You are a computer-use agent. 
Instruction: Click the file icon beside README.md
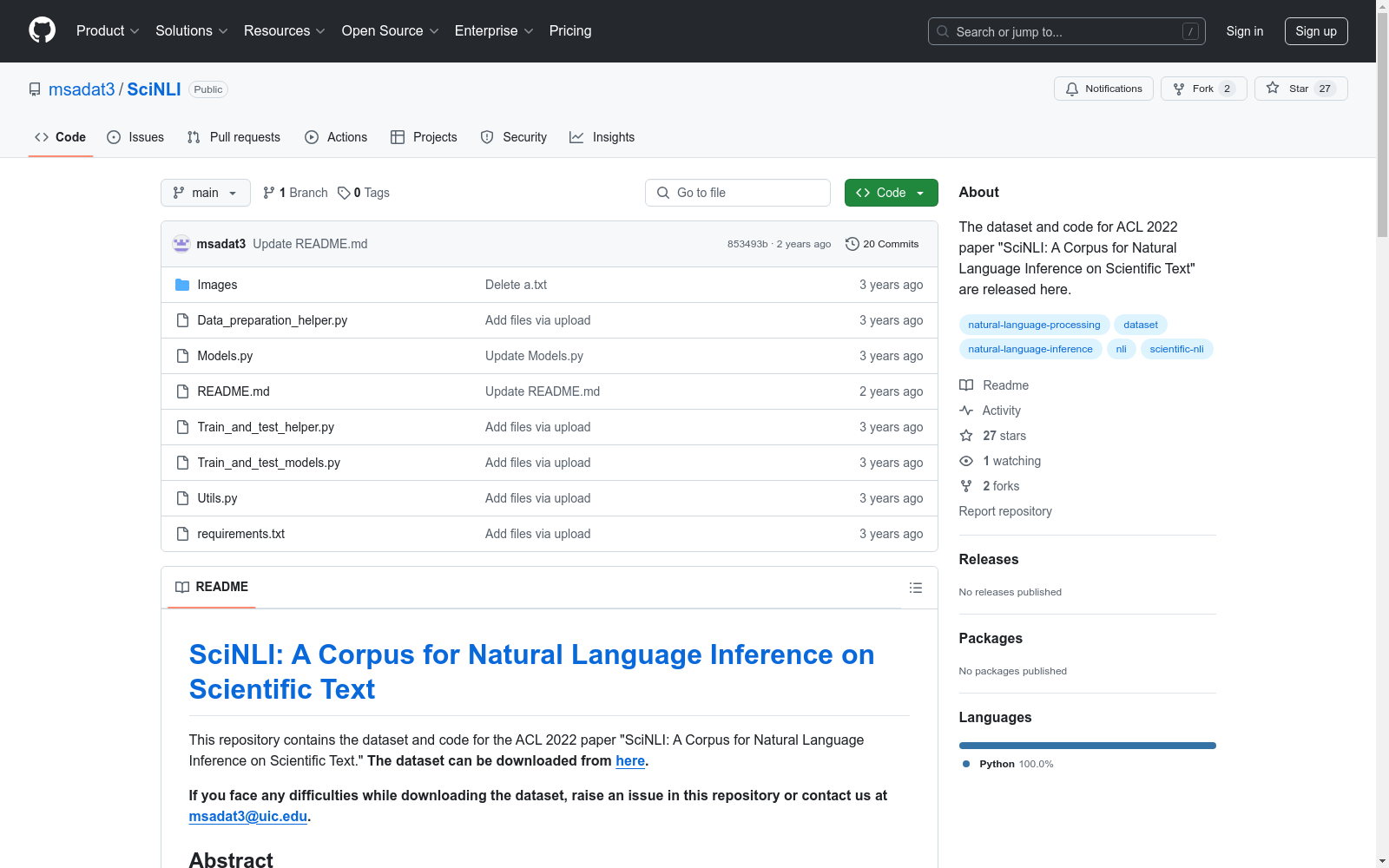point(182,391)
